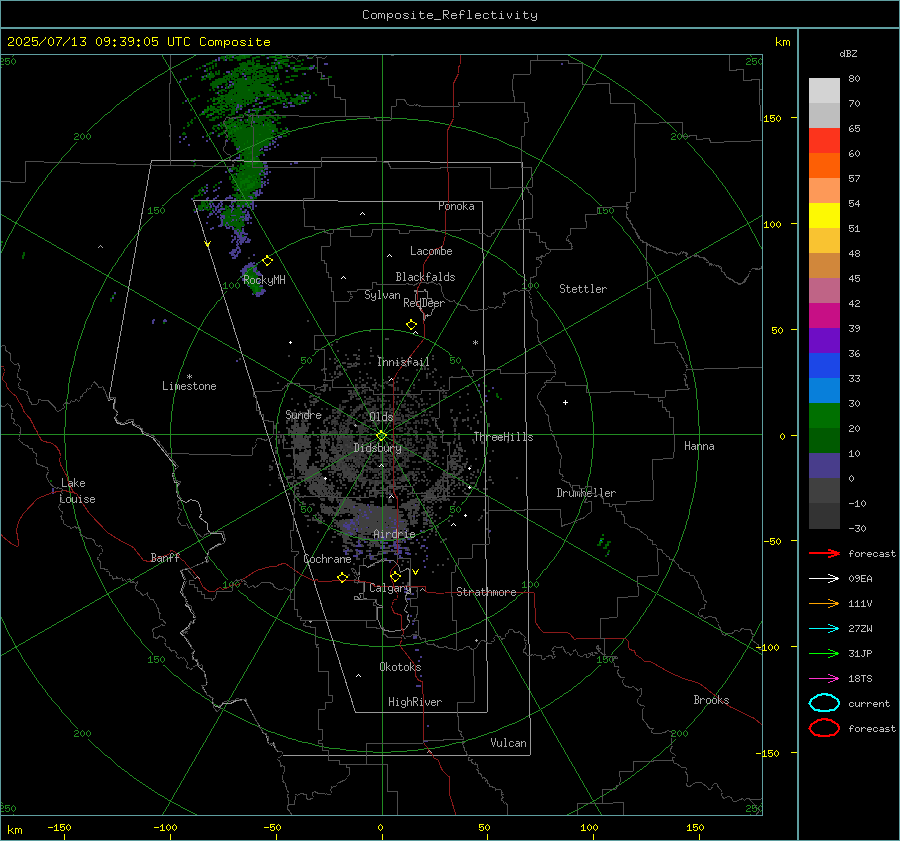Click the cyan current ellipse icon
Image resolution: width=900 pixels, height=841 pixels.
pyautogui.click(x=824, y=703)
